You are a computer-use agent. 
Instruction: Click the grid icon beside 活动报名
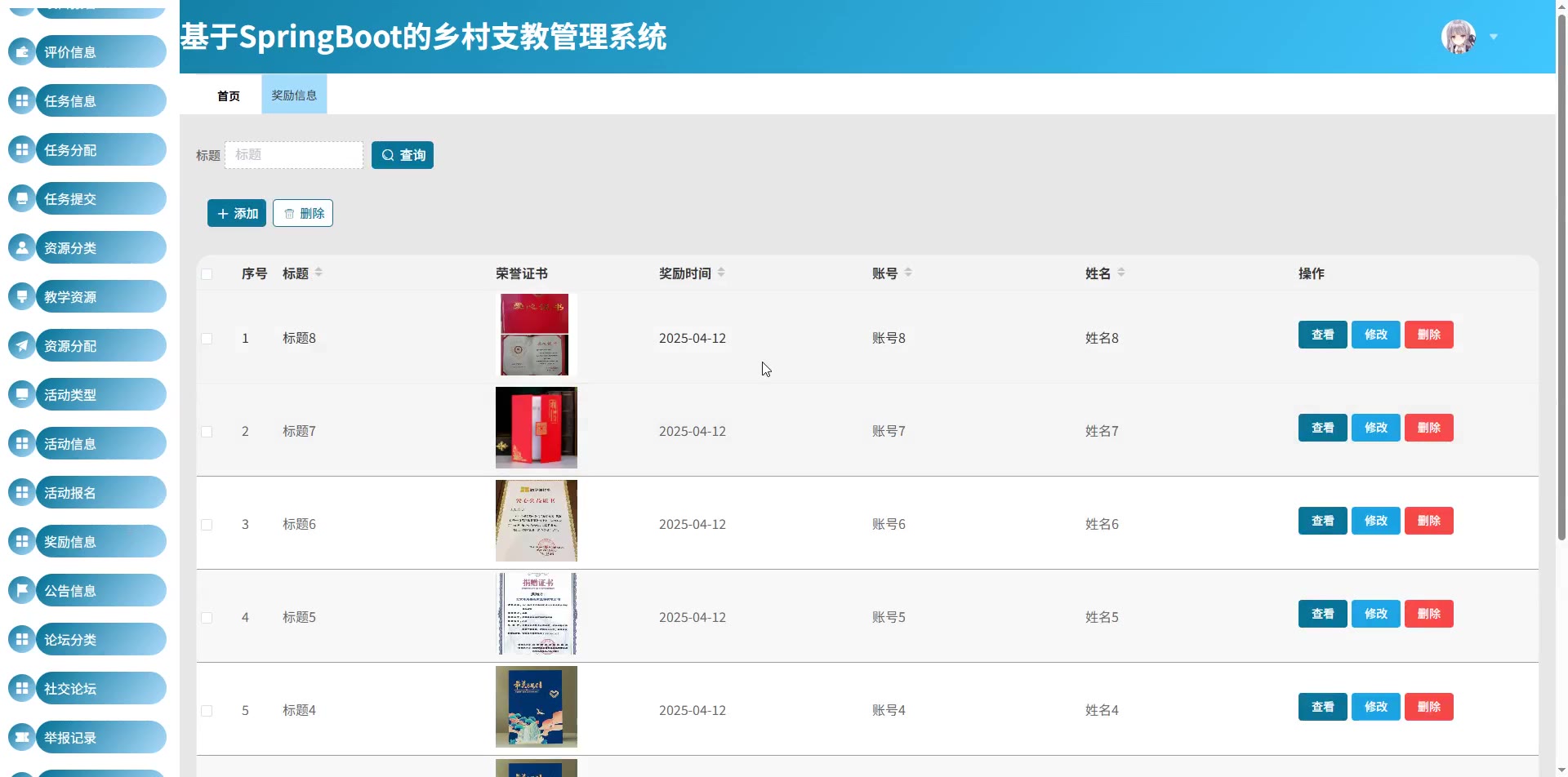coord(22,493)
